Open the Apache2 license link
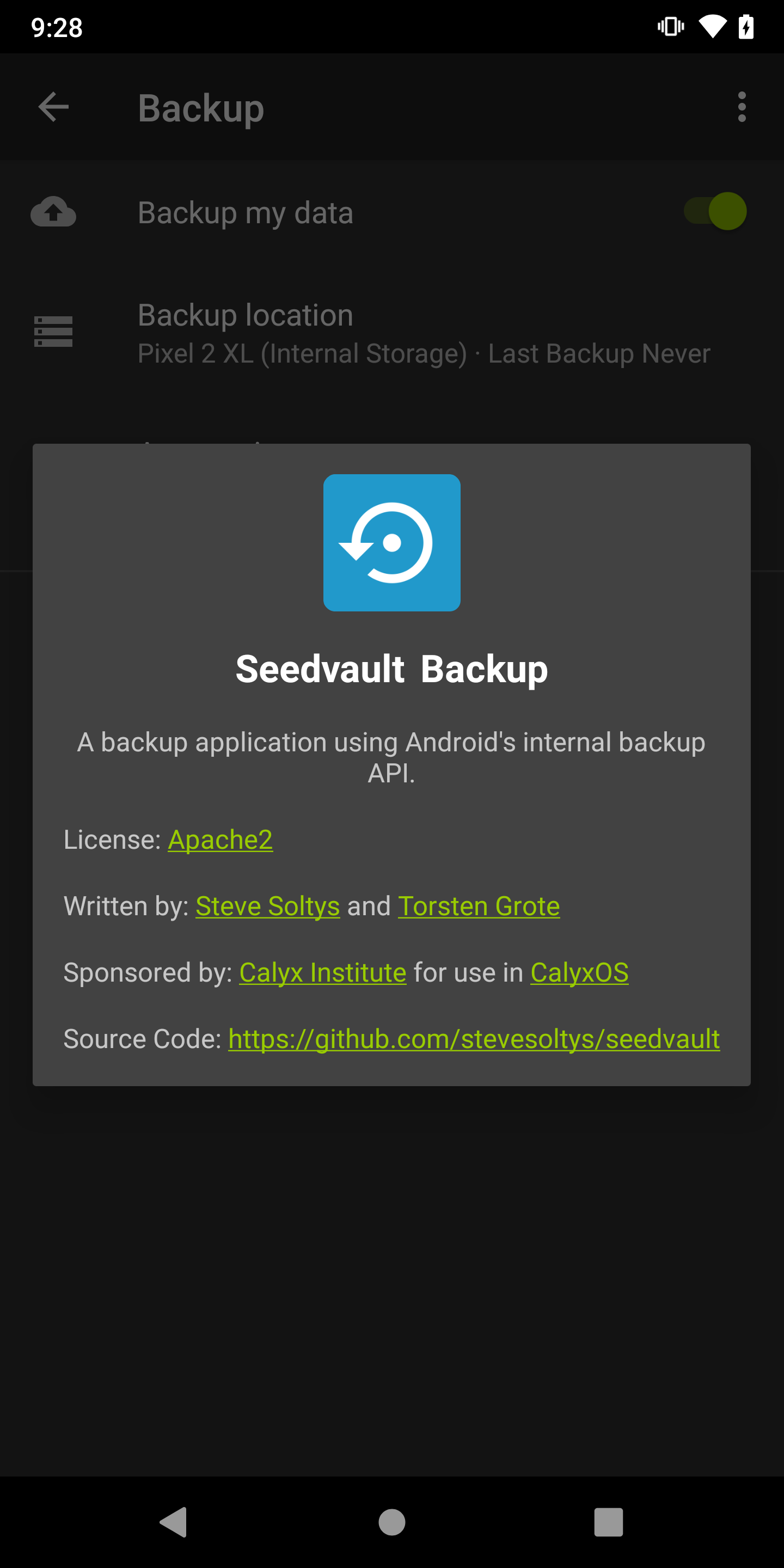 pos(220,840)
